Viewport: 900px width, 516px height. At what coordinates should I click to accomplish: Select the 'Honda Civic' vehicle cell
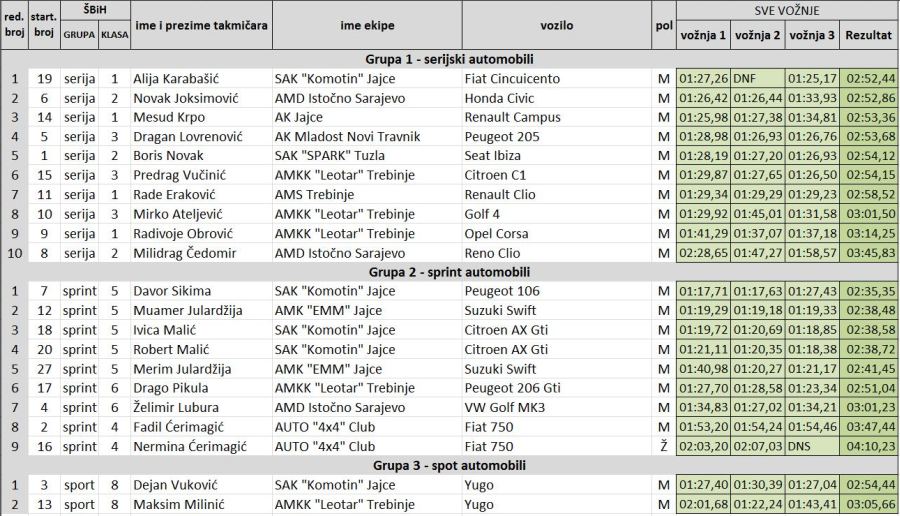(x=499, y=98)
